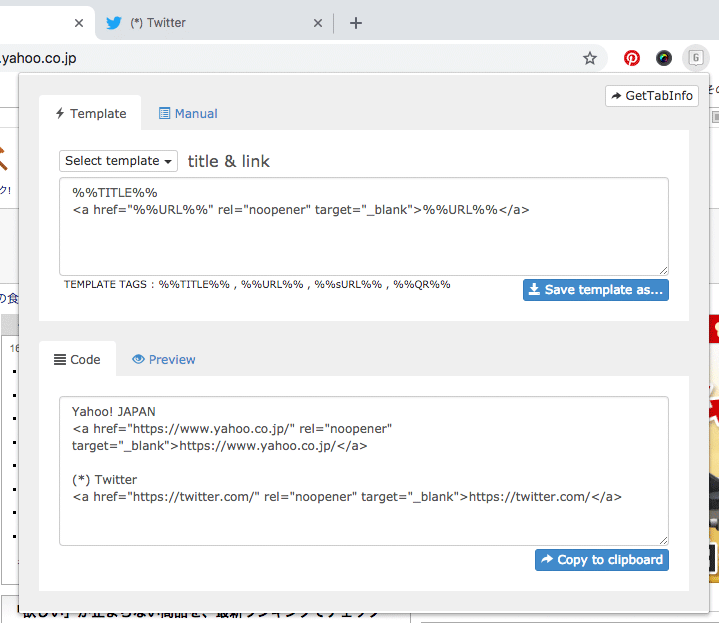Image resolution: width=719 pixels, height=623 pixels.
Task: Switch to the Code tab
Action: [x=77, y=359]
